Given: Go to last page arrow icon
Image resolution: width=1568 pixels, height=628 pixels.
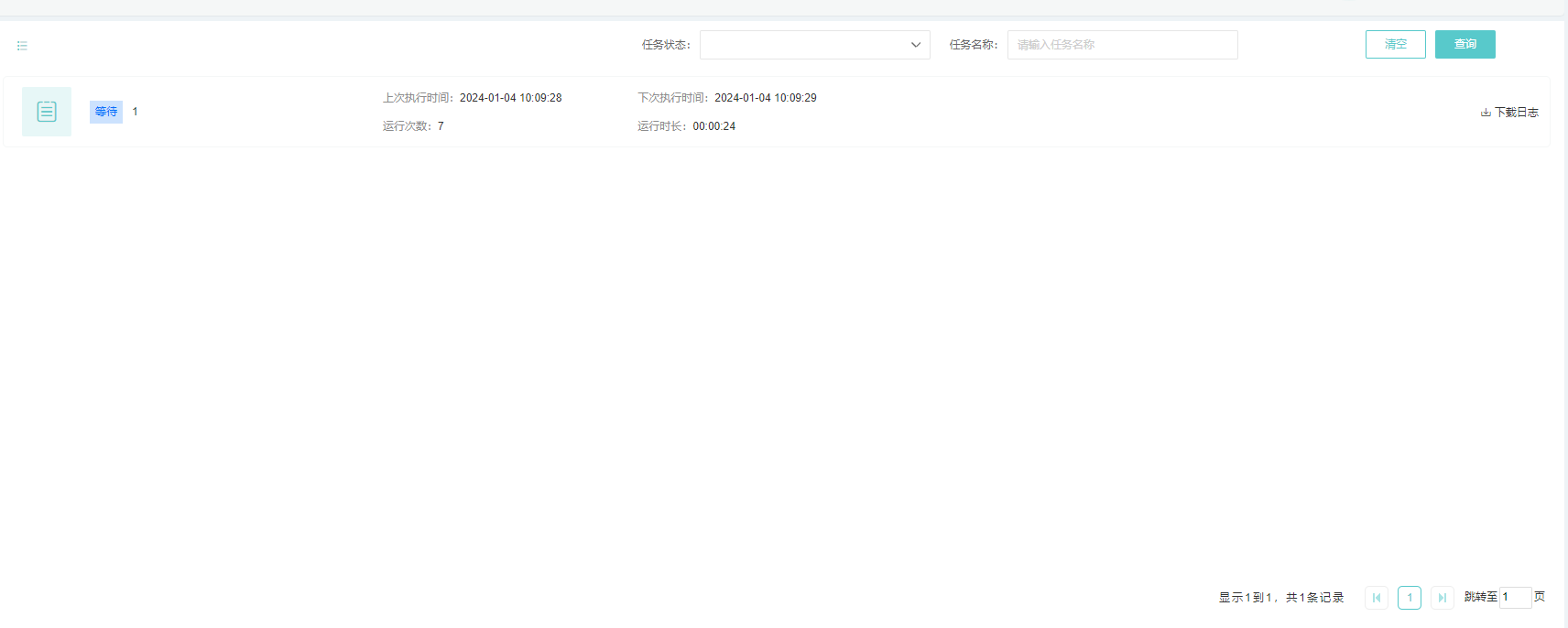Looking at the screenshot, I should tap(1443, 598).
